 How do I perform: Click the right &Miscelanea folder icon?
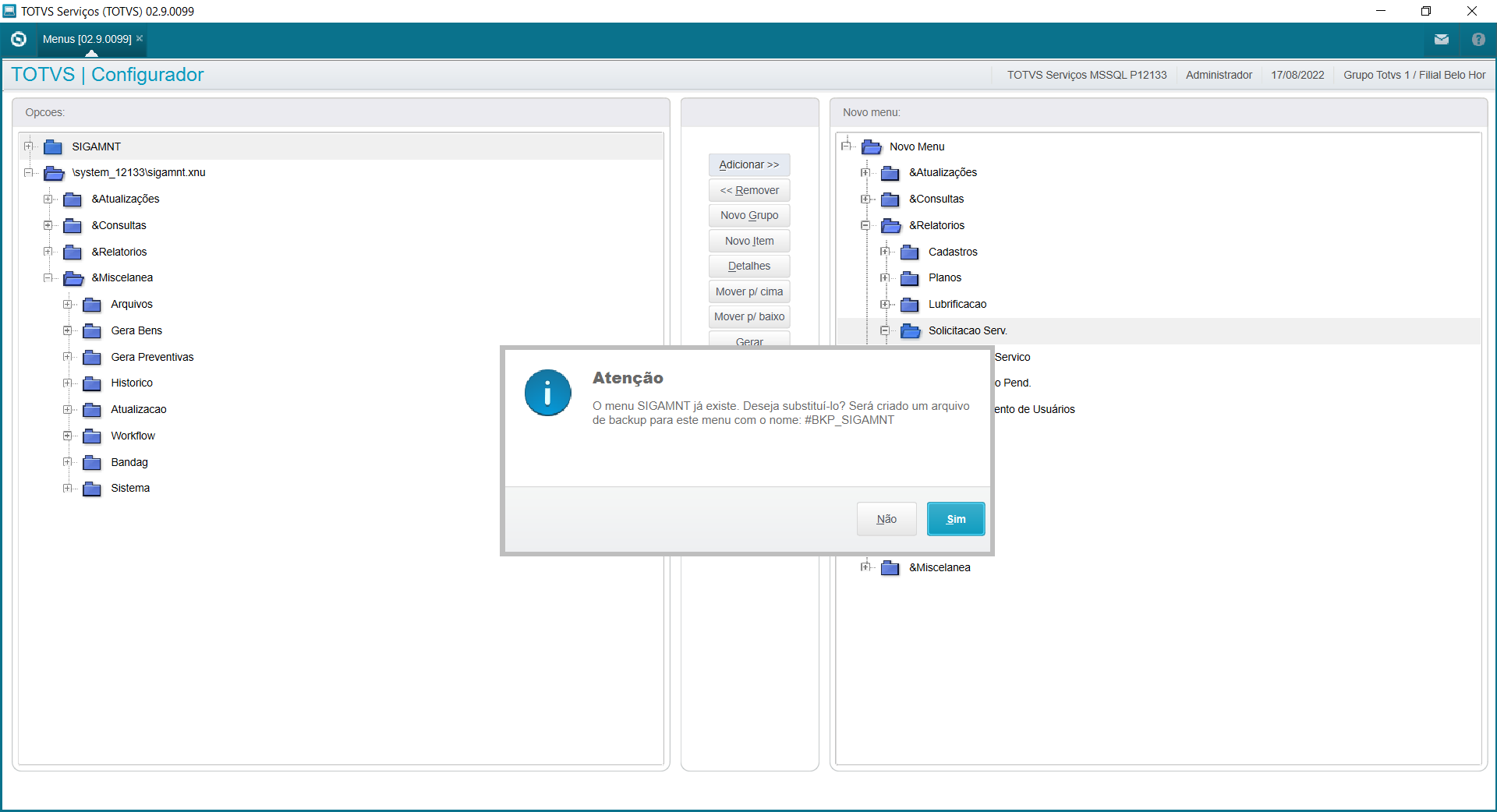point(890,568)
